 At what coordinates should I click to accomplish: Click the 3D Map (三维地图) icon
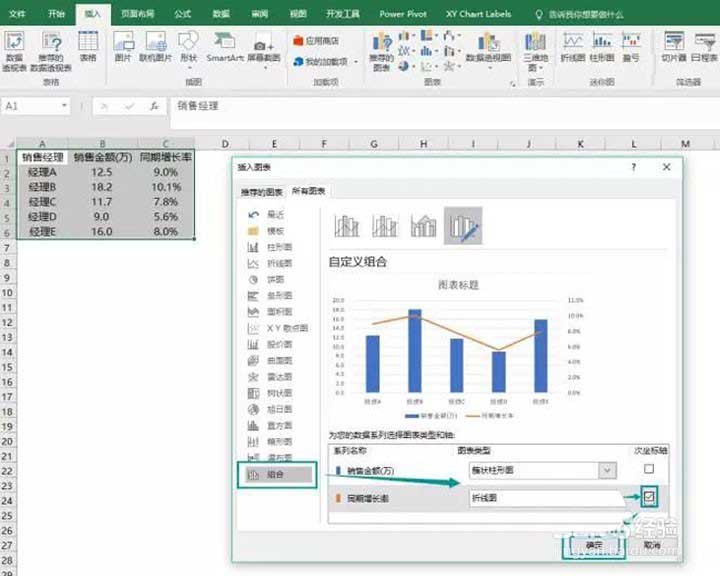click(535, 51)
